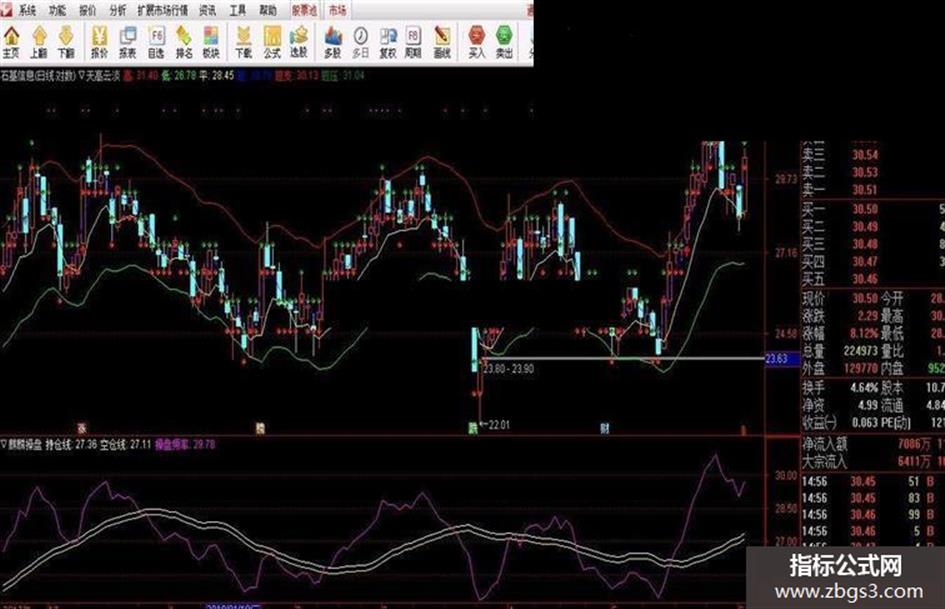Image resolution: width=945 pixels, height=609 pixels.
Task: Click the 财 info marker below the chart
Action: [604, 428]
